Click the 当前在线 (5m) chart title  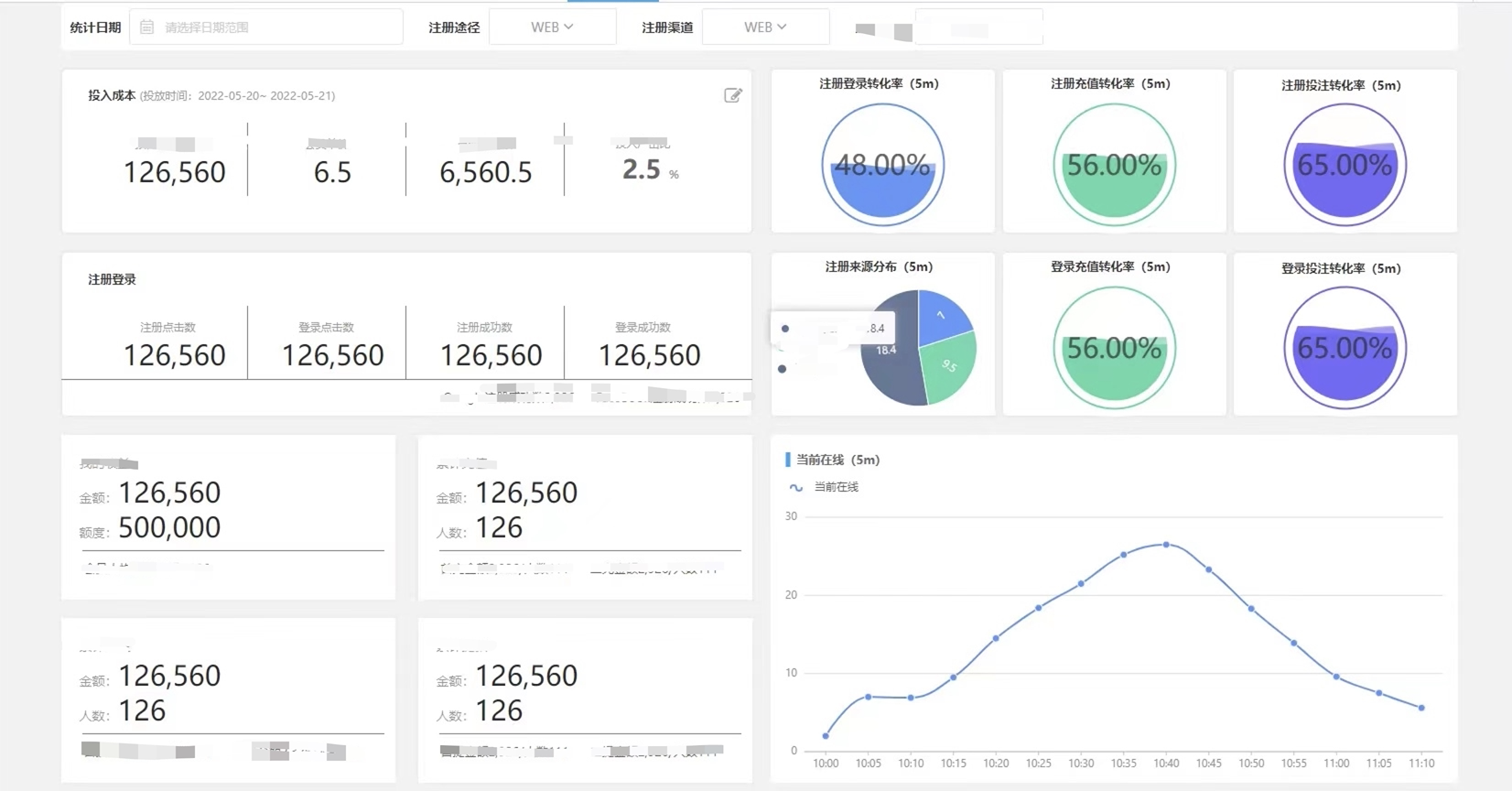837,460
